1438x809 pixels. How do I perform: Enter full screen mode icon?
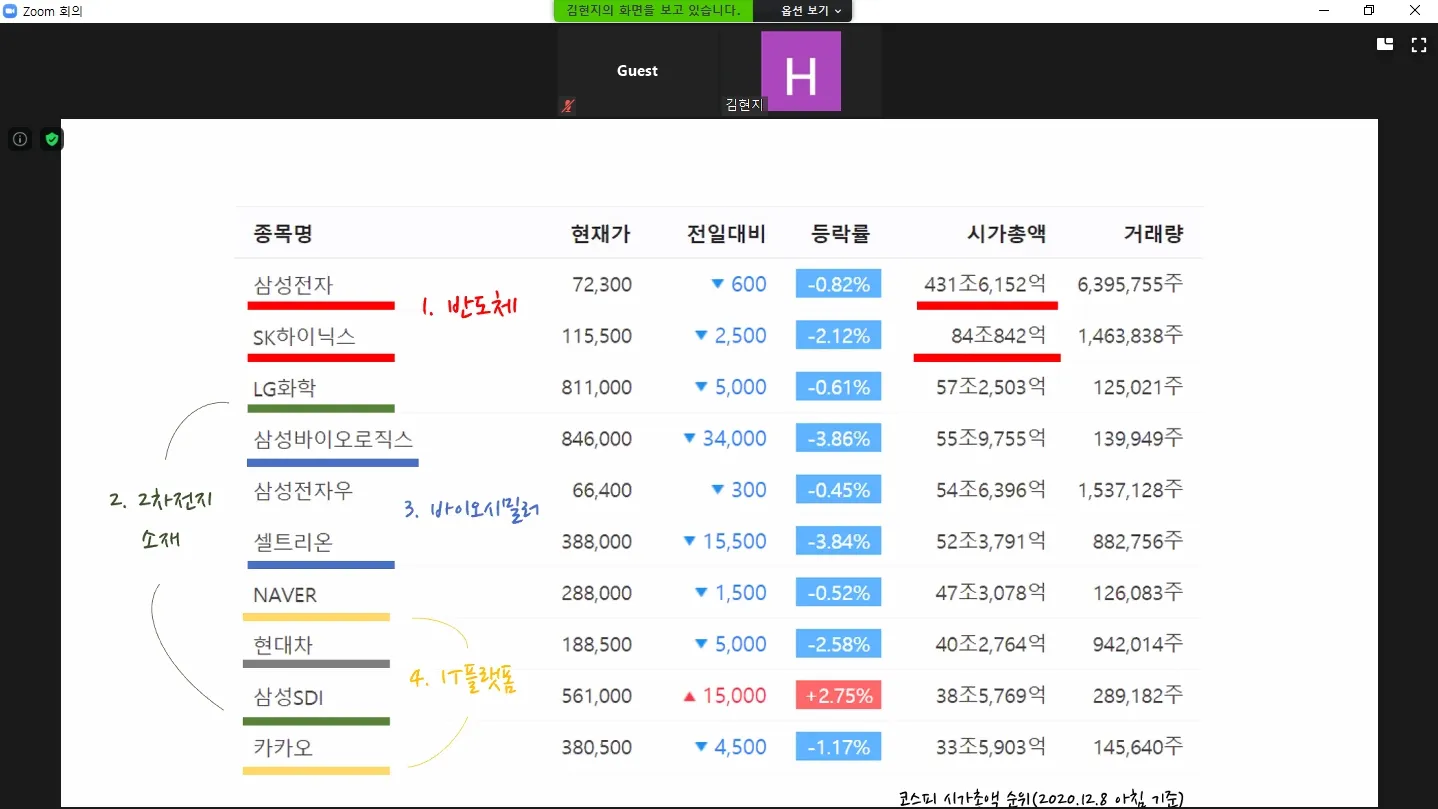coord(1418,44)
